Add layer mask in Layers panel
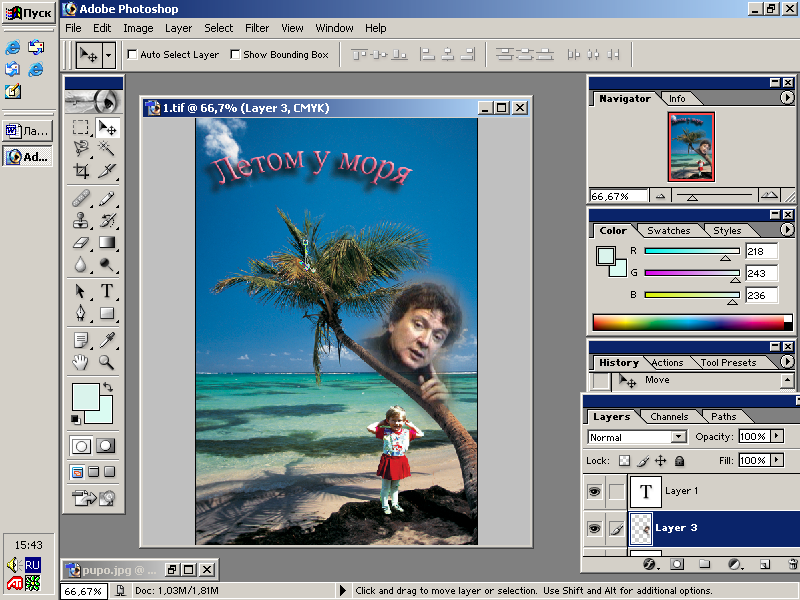 point(677,564)
